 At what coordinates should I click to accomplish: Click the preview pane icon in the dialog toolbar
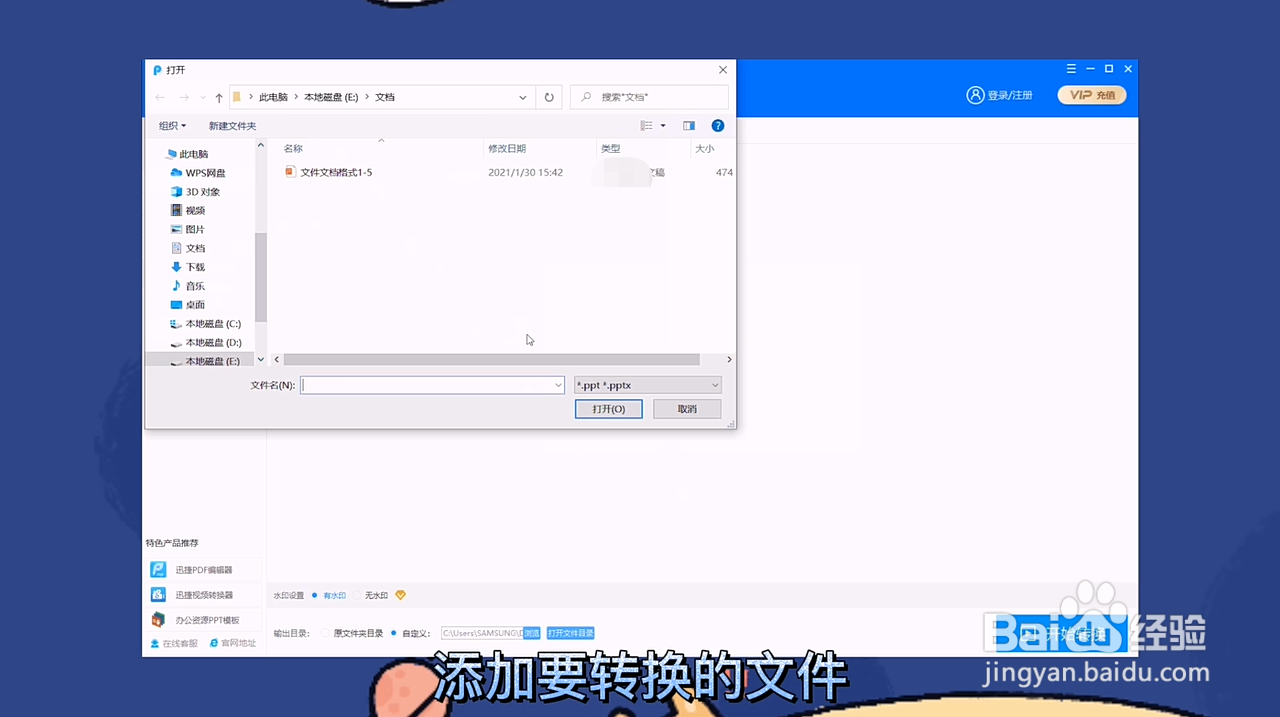tap(689, 126)
